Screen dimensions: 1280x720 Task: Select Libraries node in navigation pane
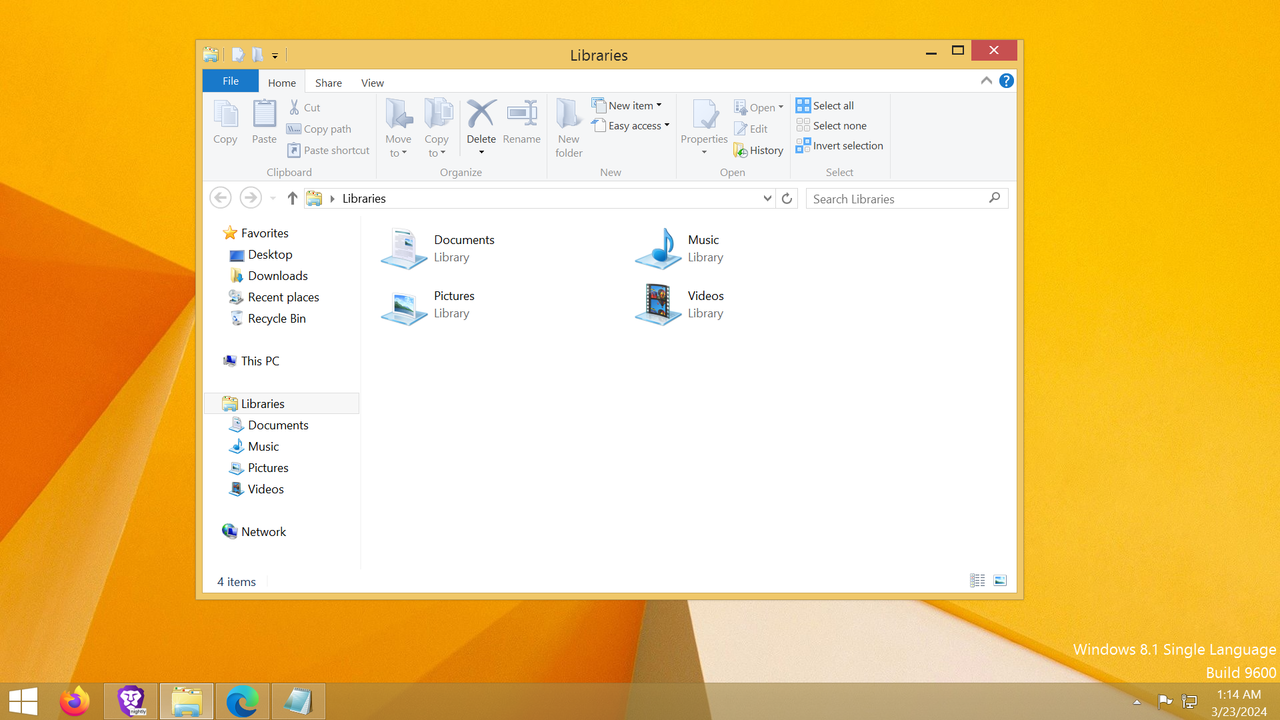click(281, 403)
